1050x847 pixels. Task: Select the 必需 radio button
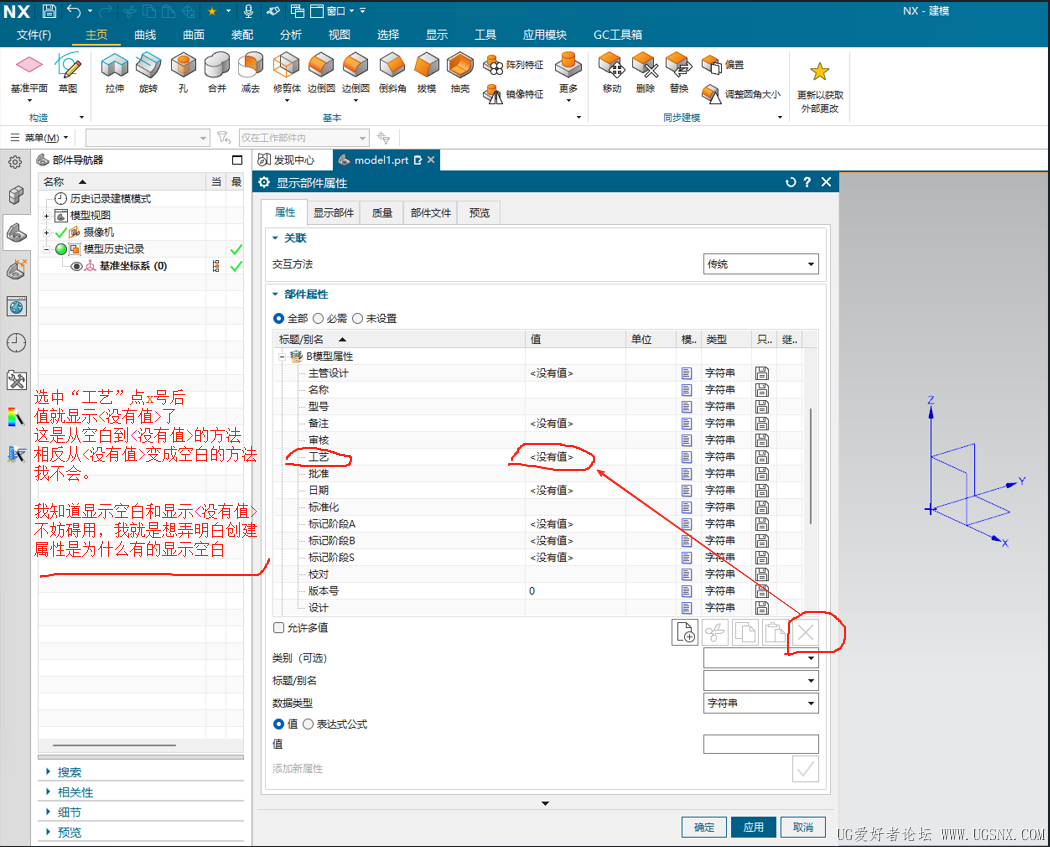(x=318, y=319)
